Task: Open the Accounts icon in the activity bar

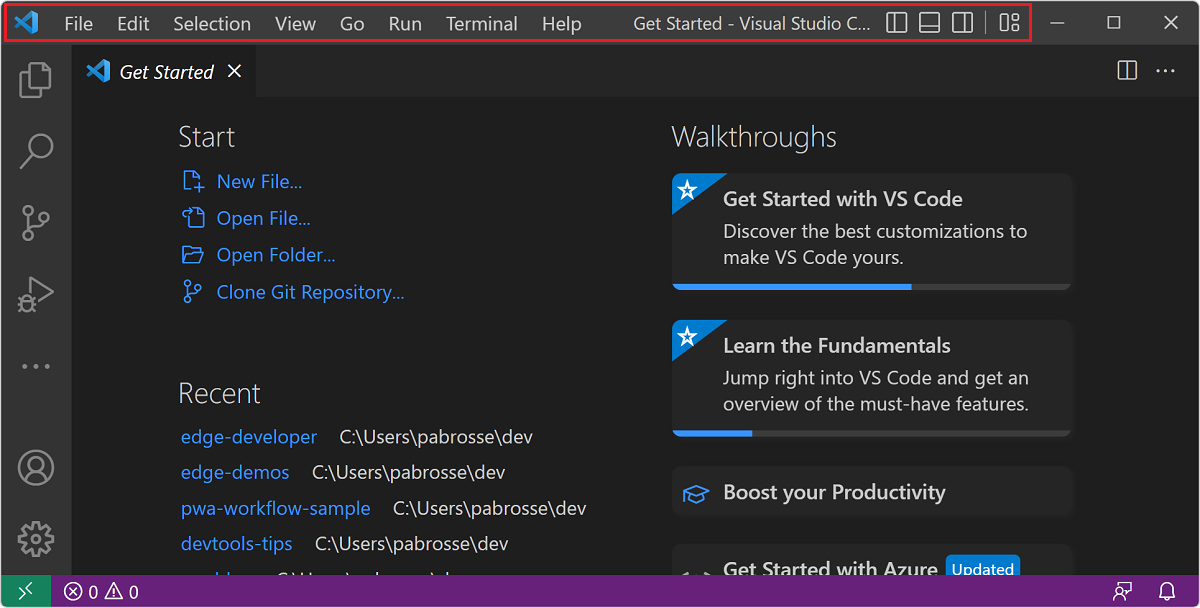Action: coord(36,467)
